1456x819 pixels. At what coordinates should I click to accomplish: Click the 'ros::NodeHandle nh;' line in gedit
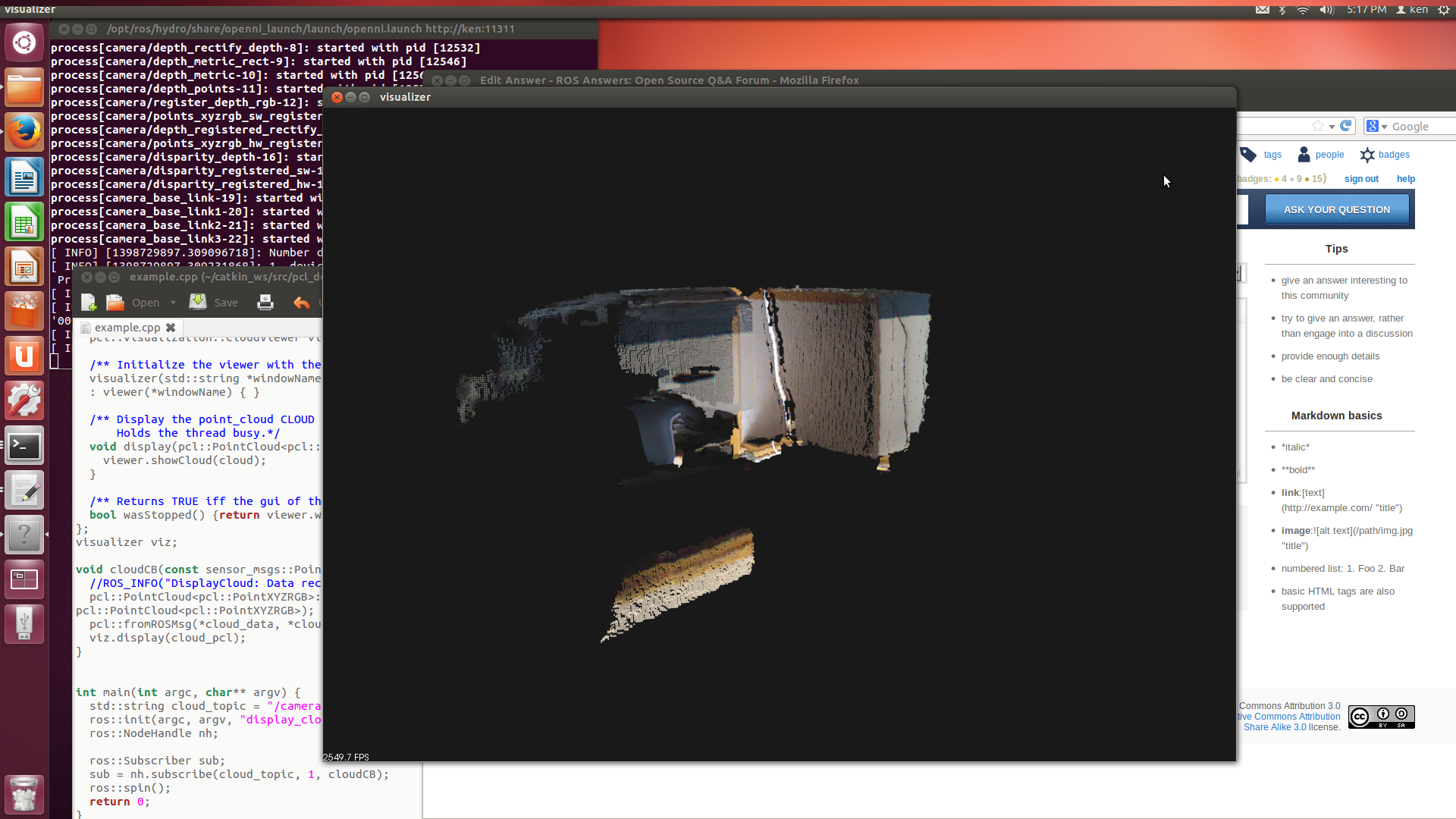(x=154, y=733)
